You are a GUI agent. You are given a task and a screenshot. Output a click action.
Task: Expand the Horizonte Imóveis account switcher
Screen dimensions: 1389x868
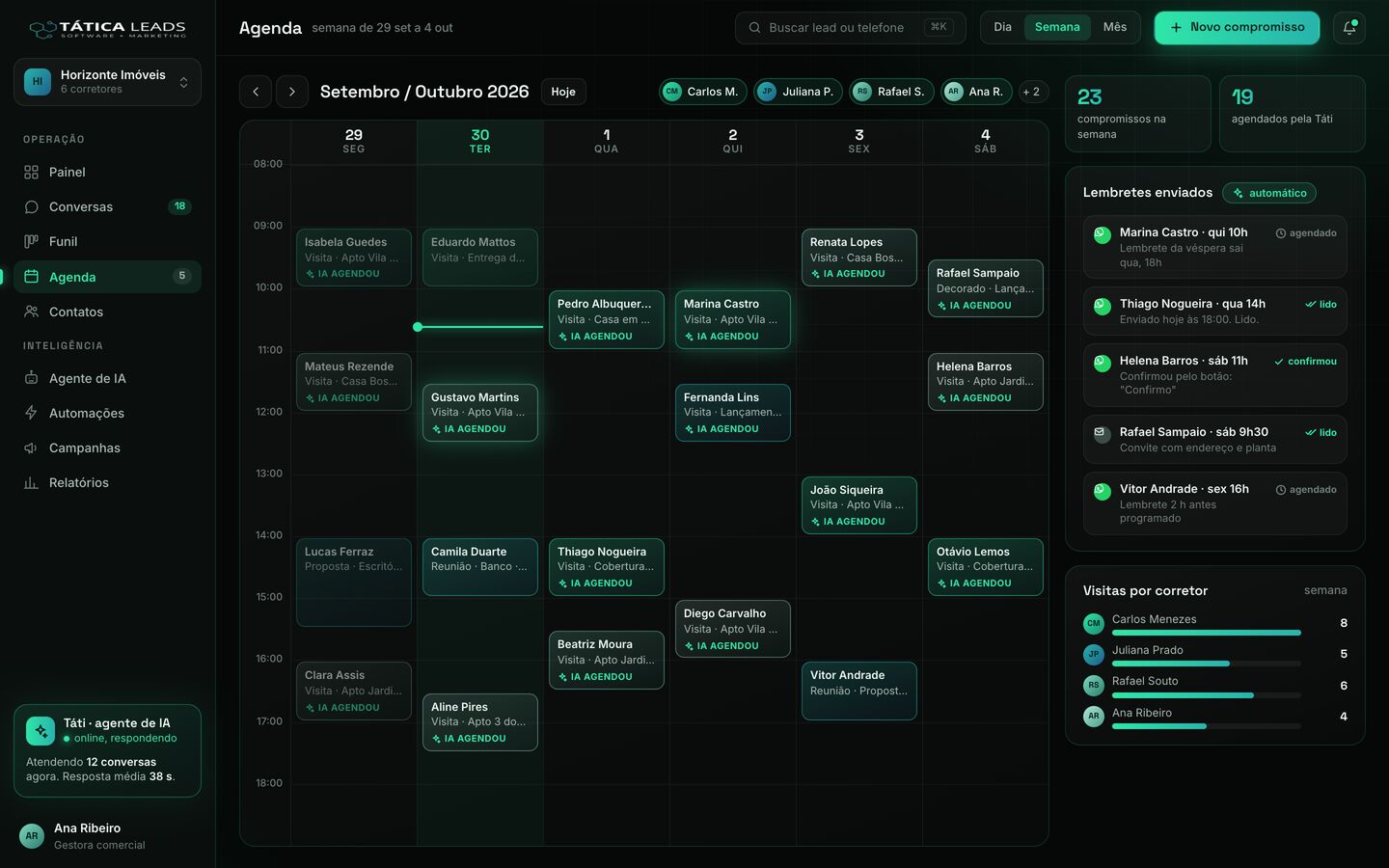tap(107, 82)
